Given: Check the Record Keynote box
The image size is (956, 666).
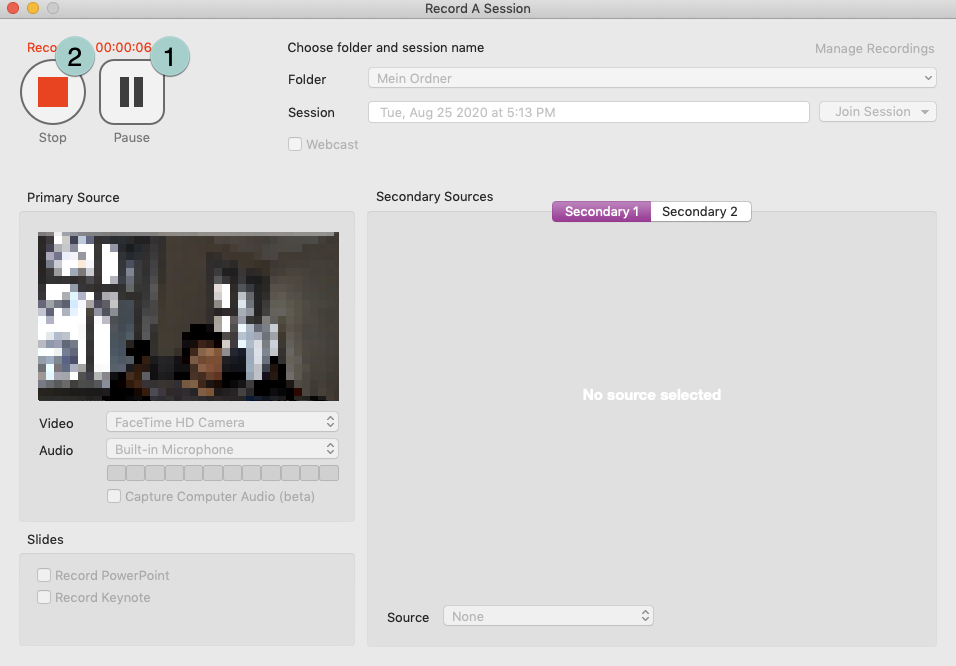Looking at the screenshot, I should (44, 597).
